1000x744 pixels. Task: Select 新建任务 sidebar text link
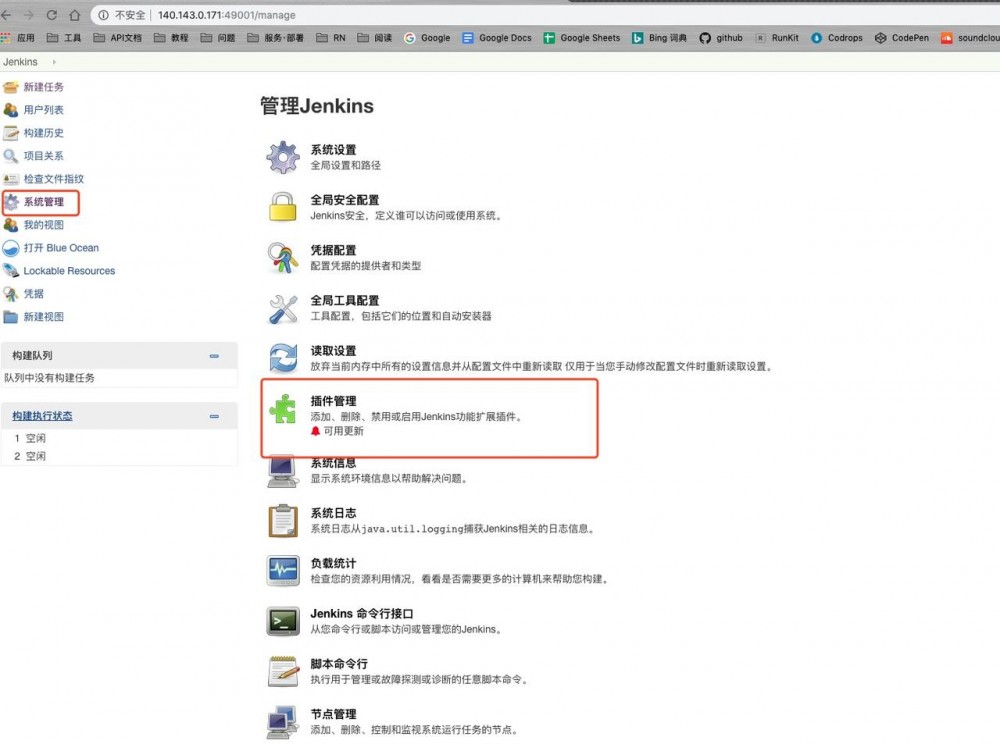pos(43,87)
